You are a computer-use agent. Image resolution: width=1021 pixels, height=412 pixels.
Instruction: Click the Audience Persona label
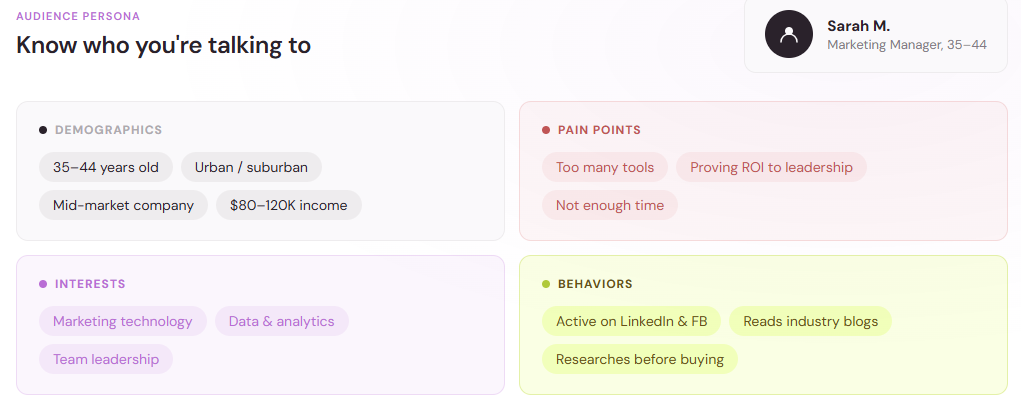point(78,16)
